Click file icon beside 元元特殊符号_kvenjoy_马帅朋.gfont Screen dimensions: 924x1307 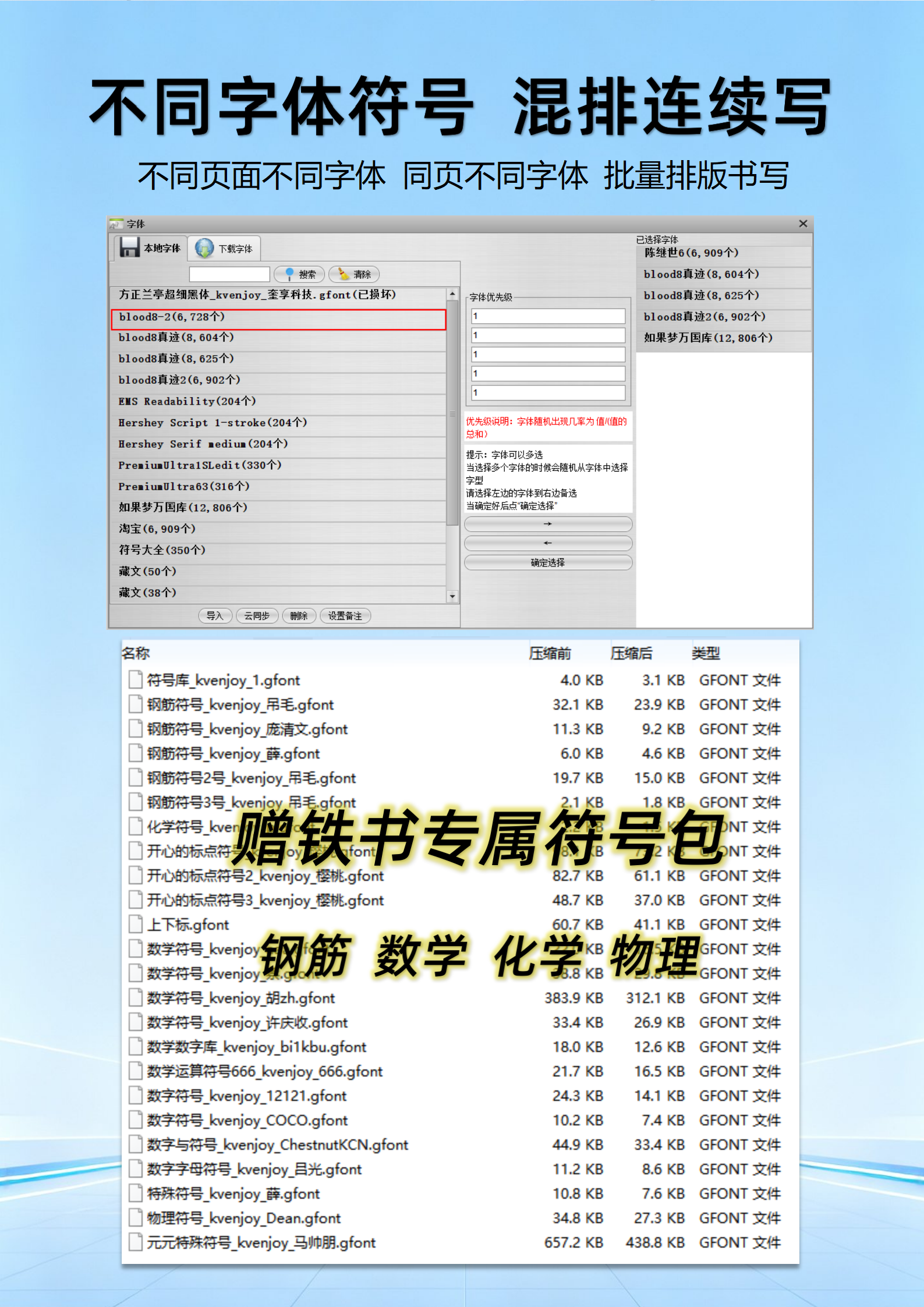coord(136,1242)
